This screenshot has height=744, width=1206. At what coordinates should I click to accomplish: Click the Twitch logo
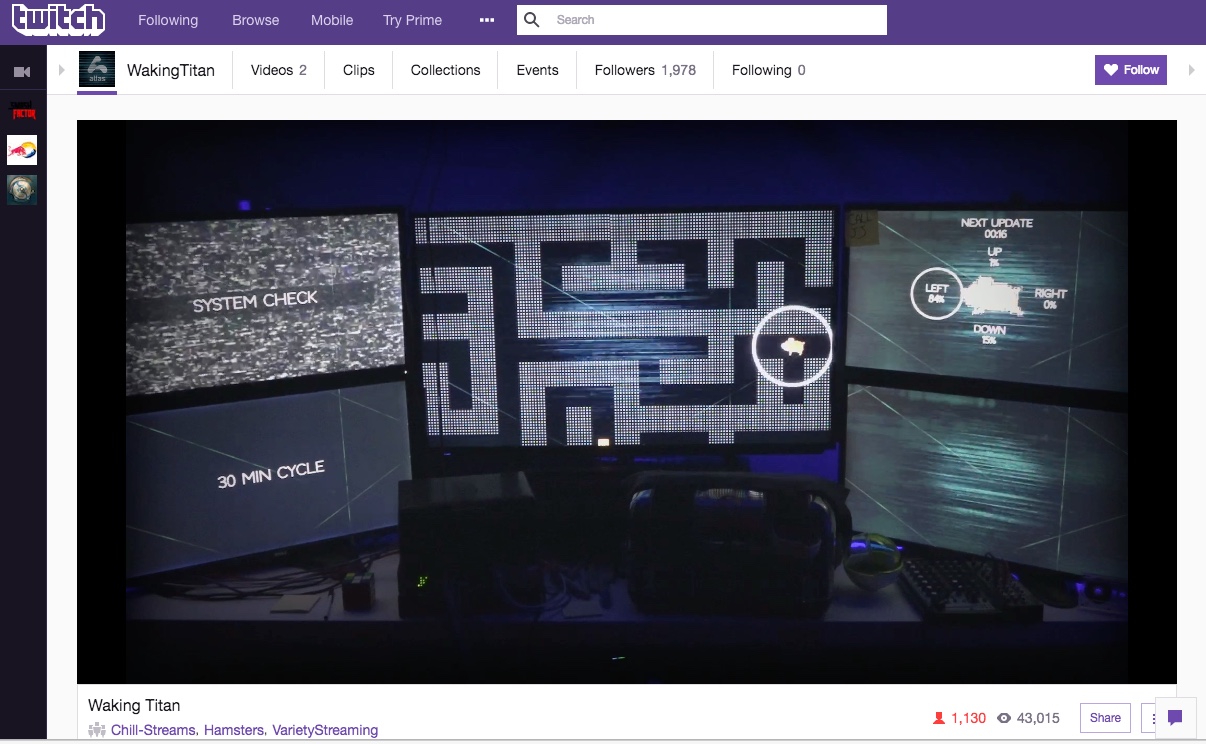tap(58, 20)
